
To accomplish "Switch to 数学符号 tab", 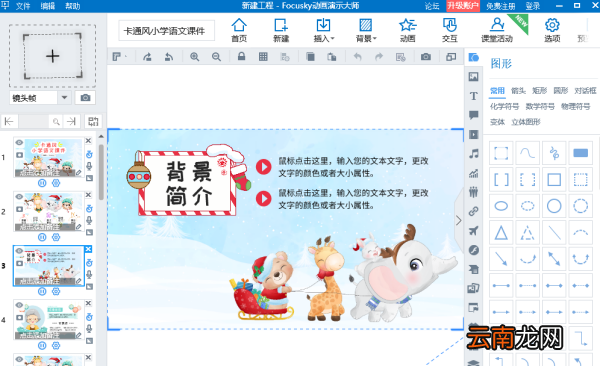I will [x=540, y=106].
